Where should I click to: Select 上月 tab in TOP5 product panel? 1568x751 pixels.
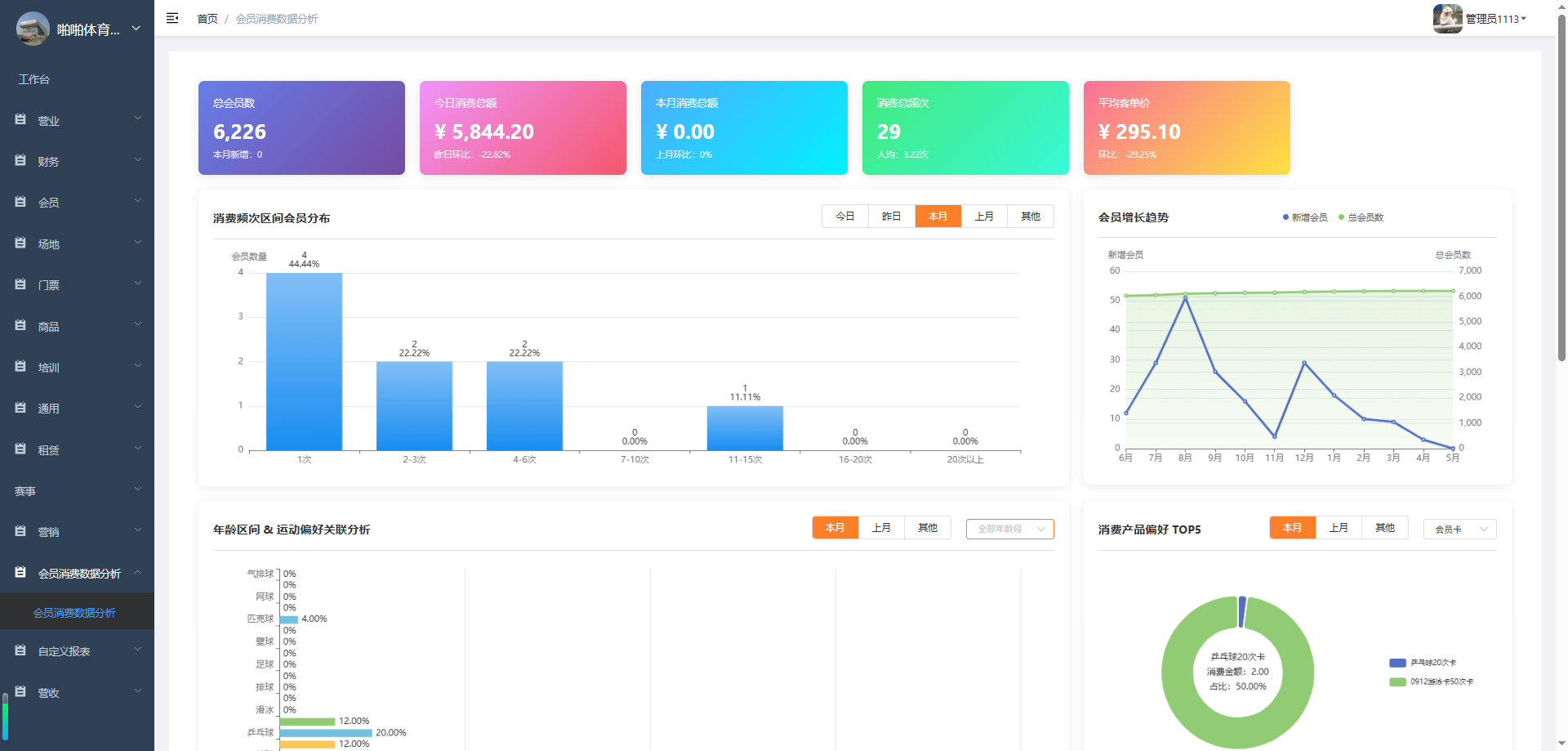[x=1339, y=528]
